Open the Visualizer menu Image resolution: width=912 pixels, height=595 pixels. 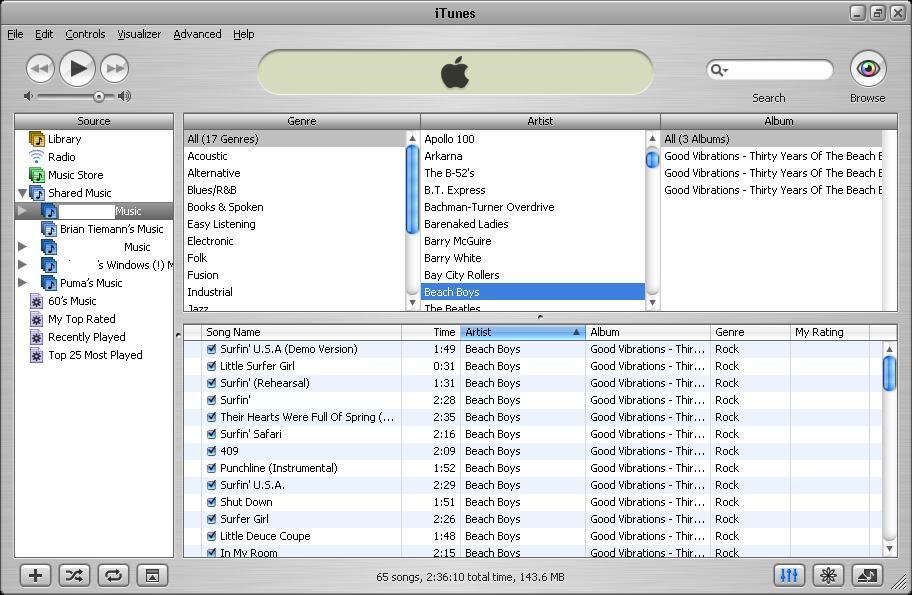139,34
